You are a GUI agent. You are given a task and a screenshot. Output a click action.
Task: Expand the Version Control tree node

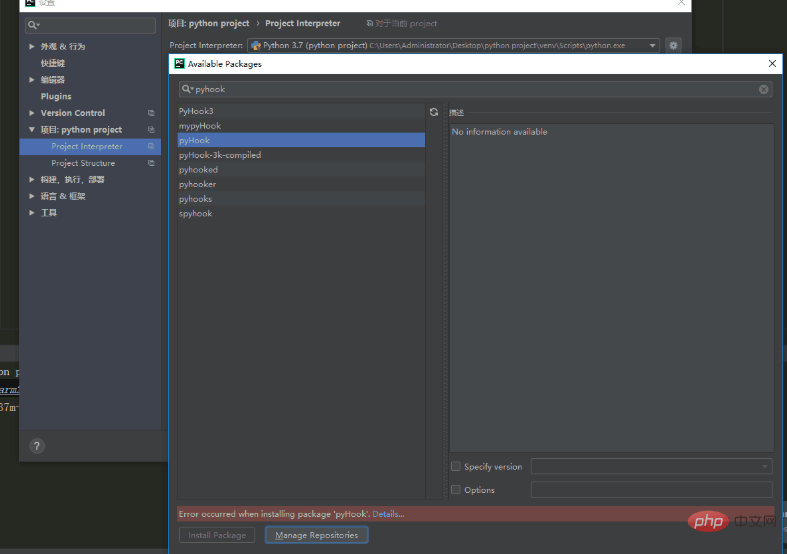(32, 113)
